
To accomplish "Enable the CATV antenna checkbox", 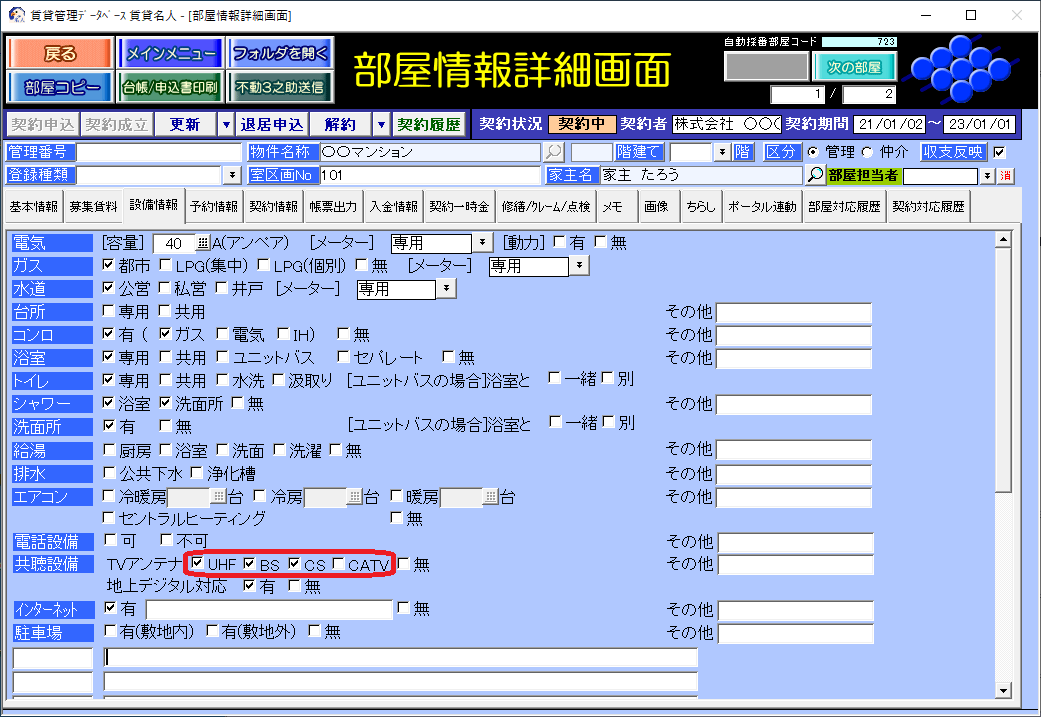I will pos(339,564).
